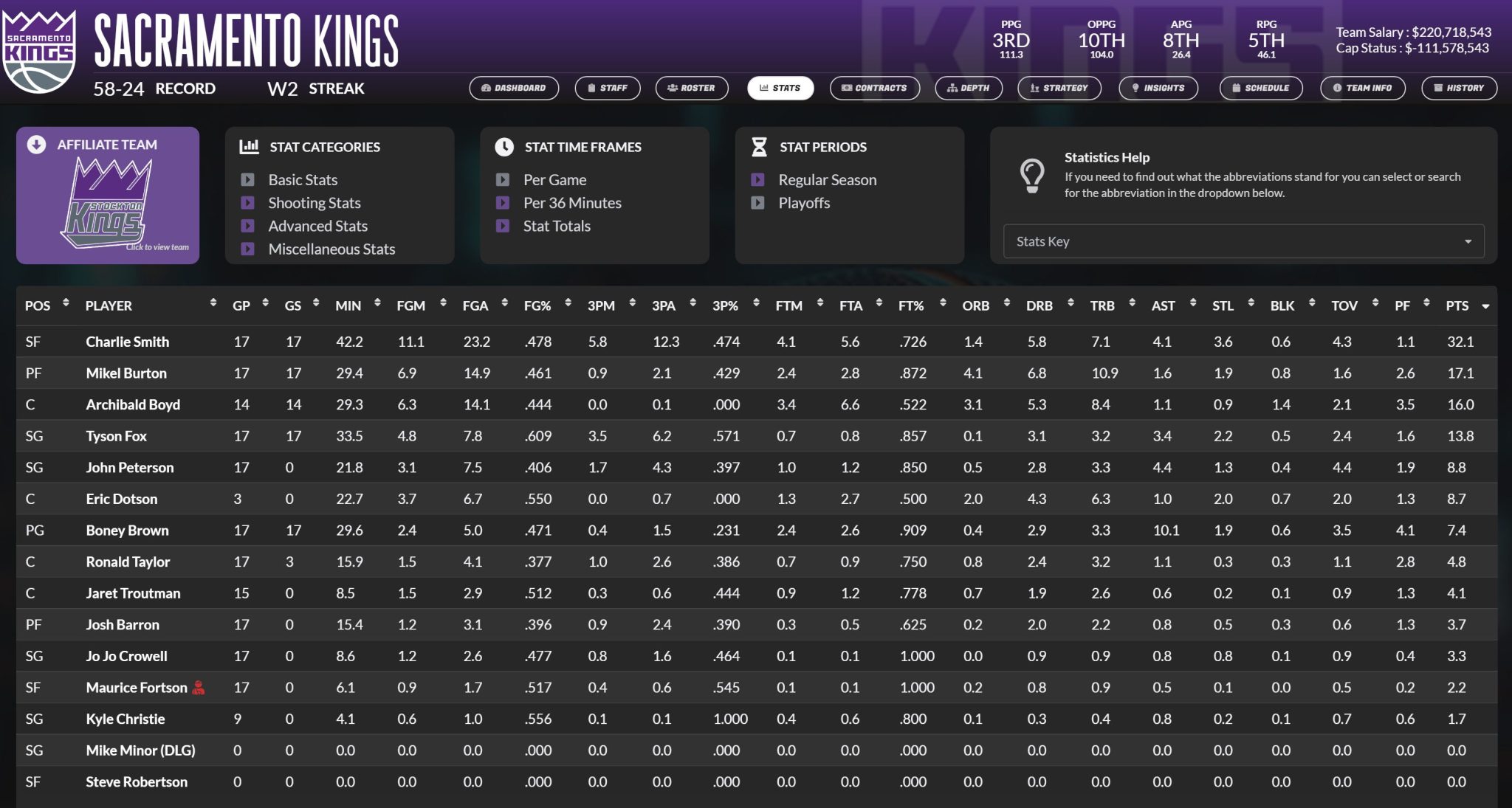Go to the Schedule page
The height and width of the screenshot is (808, 1512).
pyautogui.click(x=1260, y=88)
